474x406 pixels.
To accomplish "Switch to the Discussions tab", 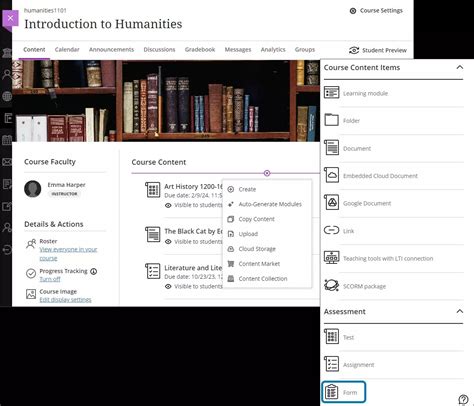I will tap(159, 50).
